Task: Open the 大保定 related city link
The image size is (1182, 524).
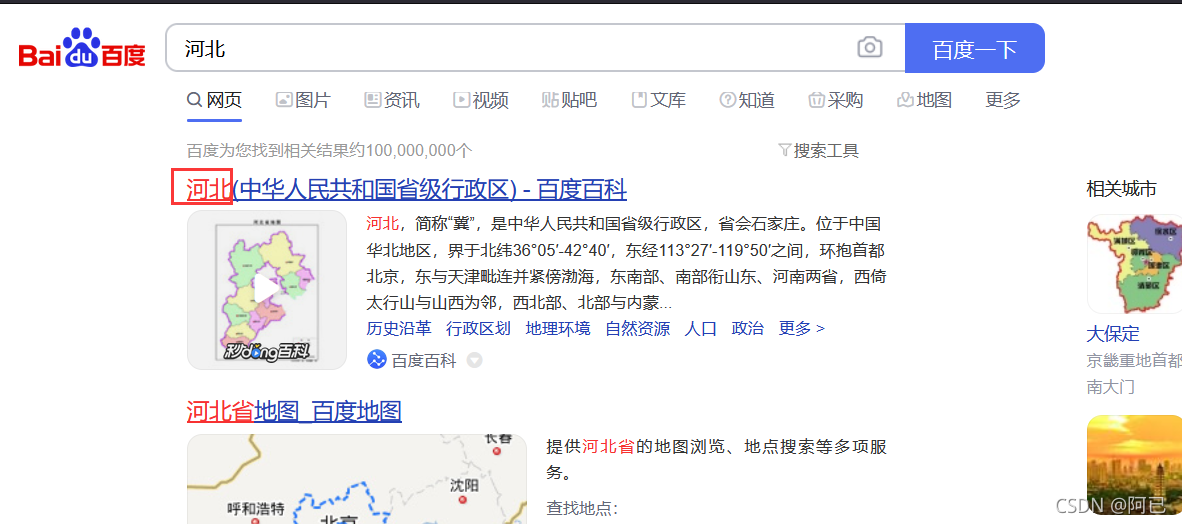Action: 1113,333
